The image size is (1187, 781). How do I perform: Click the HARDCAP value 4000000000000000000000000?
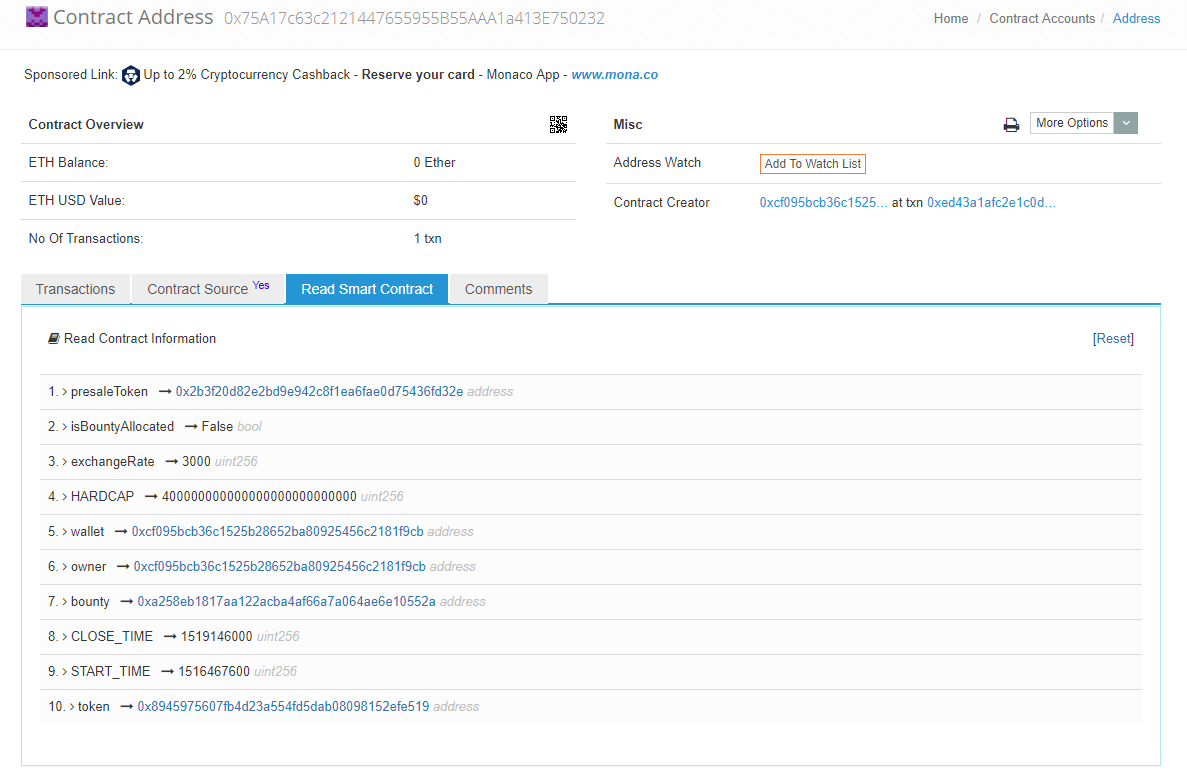260,496
